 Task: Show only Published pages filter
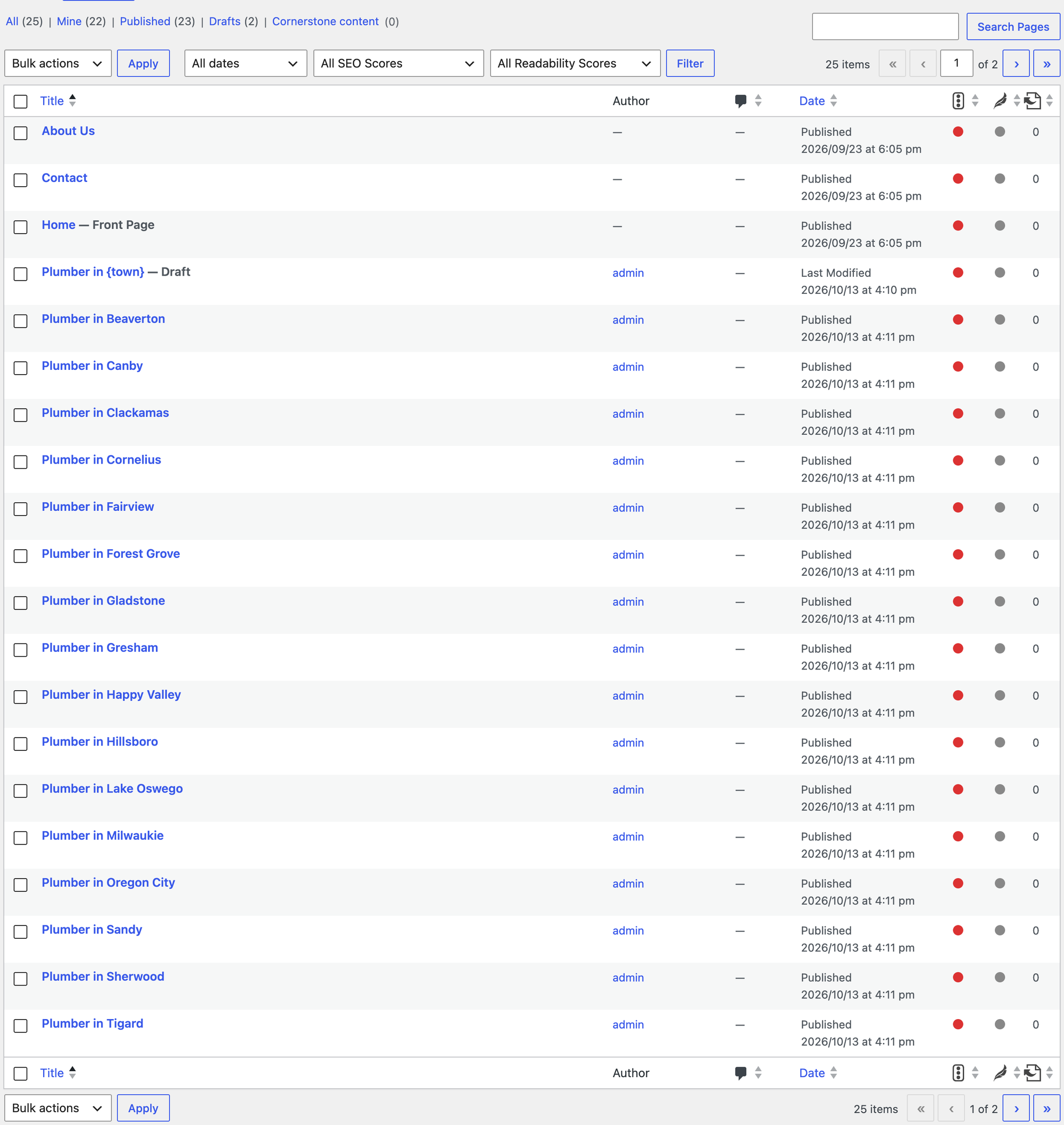click(145, 22)
